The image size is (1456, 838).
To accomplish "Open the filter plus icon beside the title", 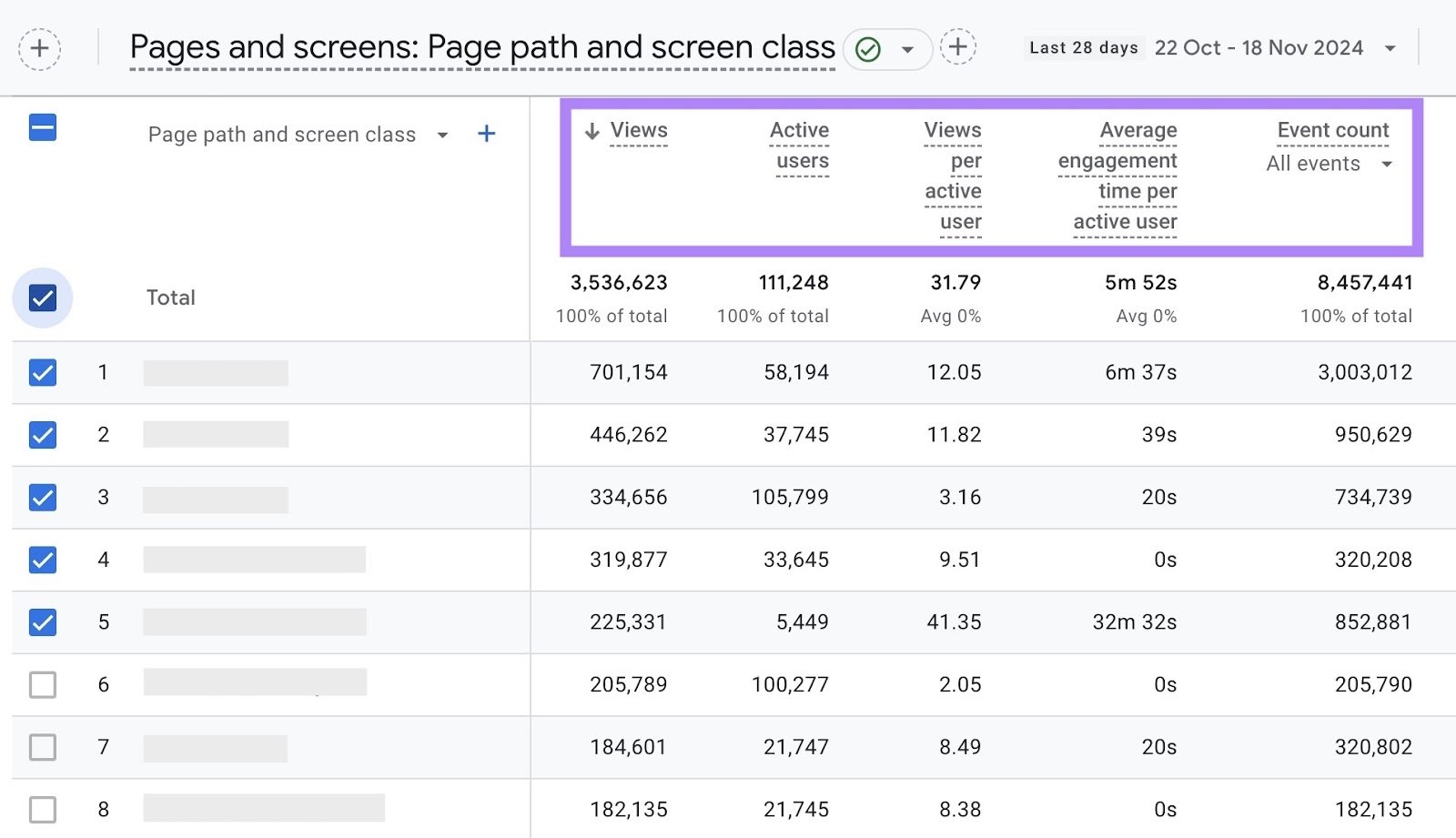I will point(956,46).
